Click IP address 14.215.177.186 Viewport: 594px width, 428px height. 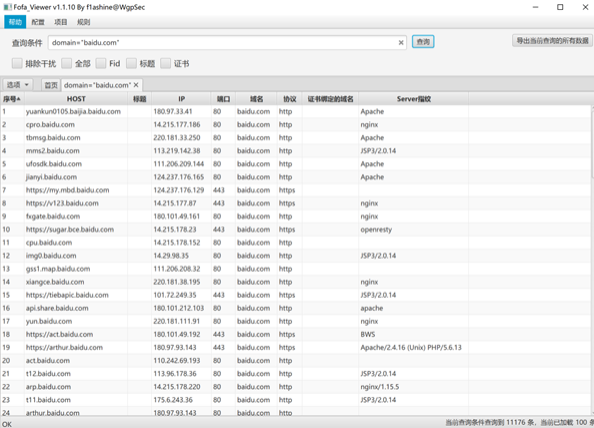[x=177, y=125]
